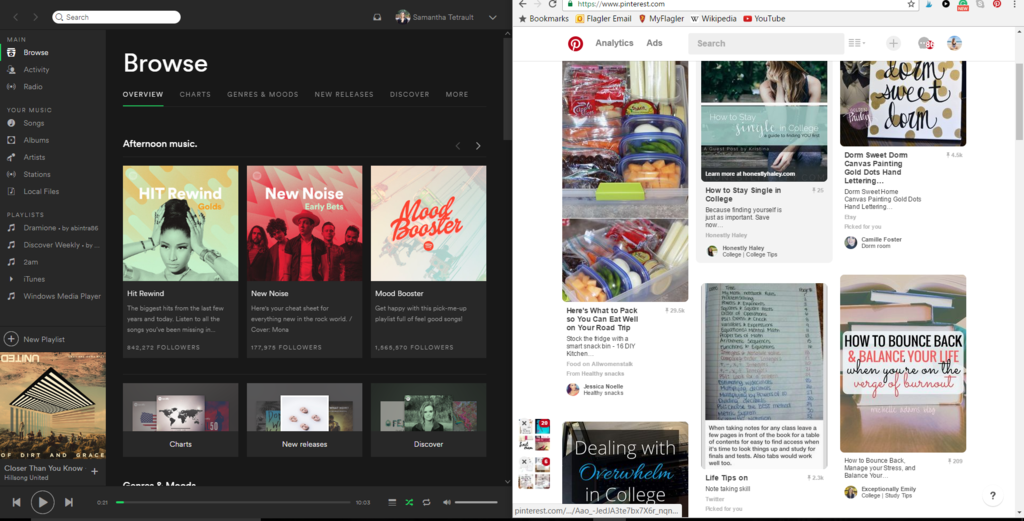Click Pinterest add pin plus button
This screenshot has width=1024, height=521.
[x=893, y=43]
